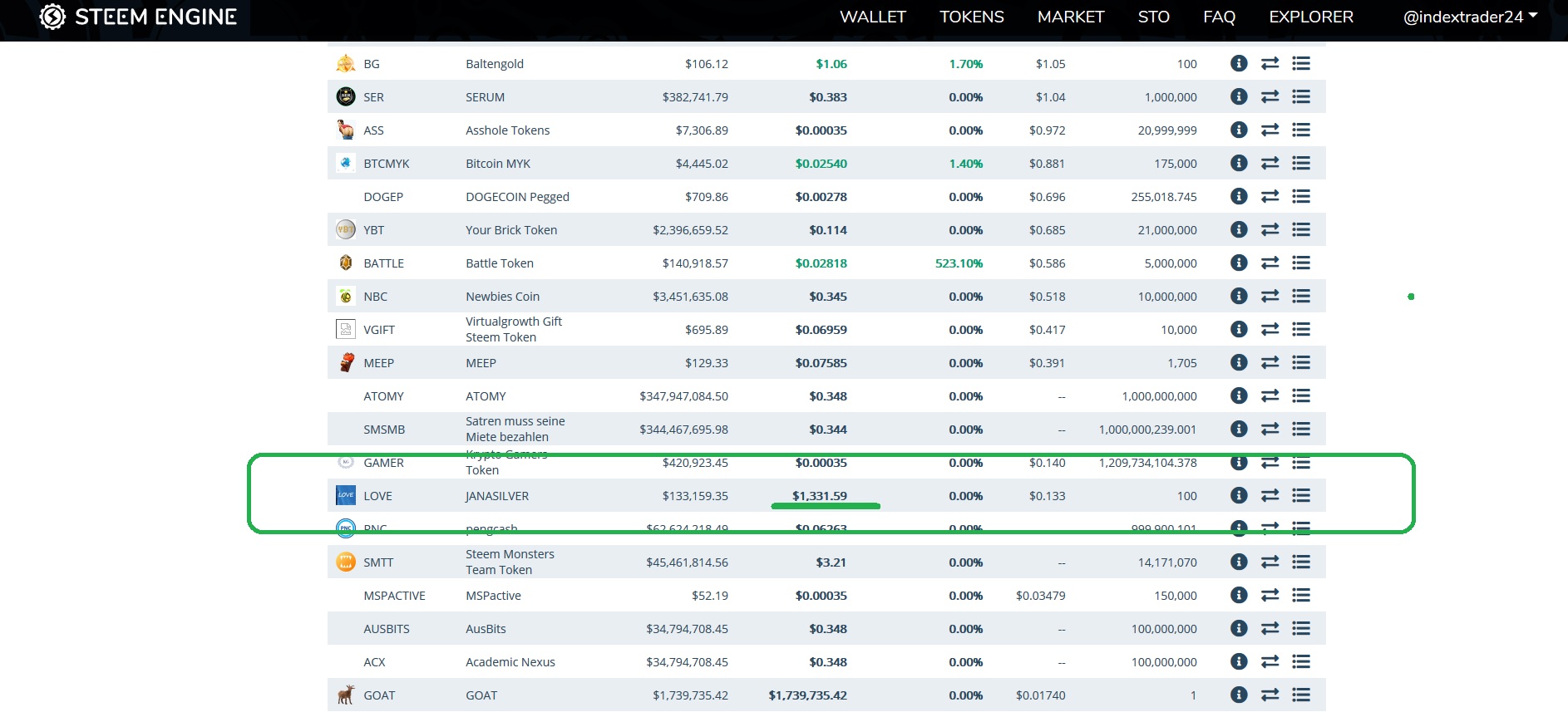This screenshot has height=717, width=1568.
Task: Click the BTCMYK 1.40% change value
Action: pos(966,164)
